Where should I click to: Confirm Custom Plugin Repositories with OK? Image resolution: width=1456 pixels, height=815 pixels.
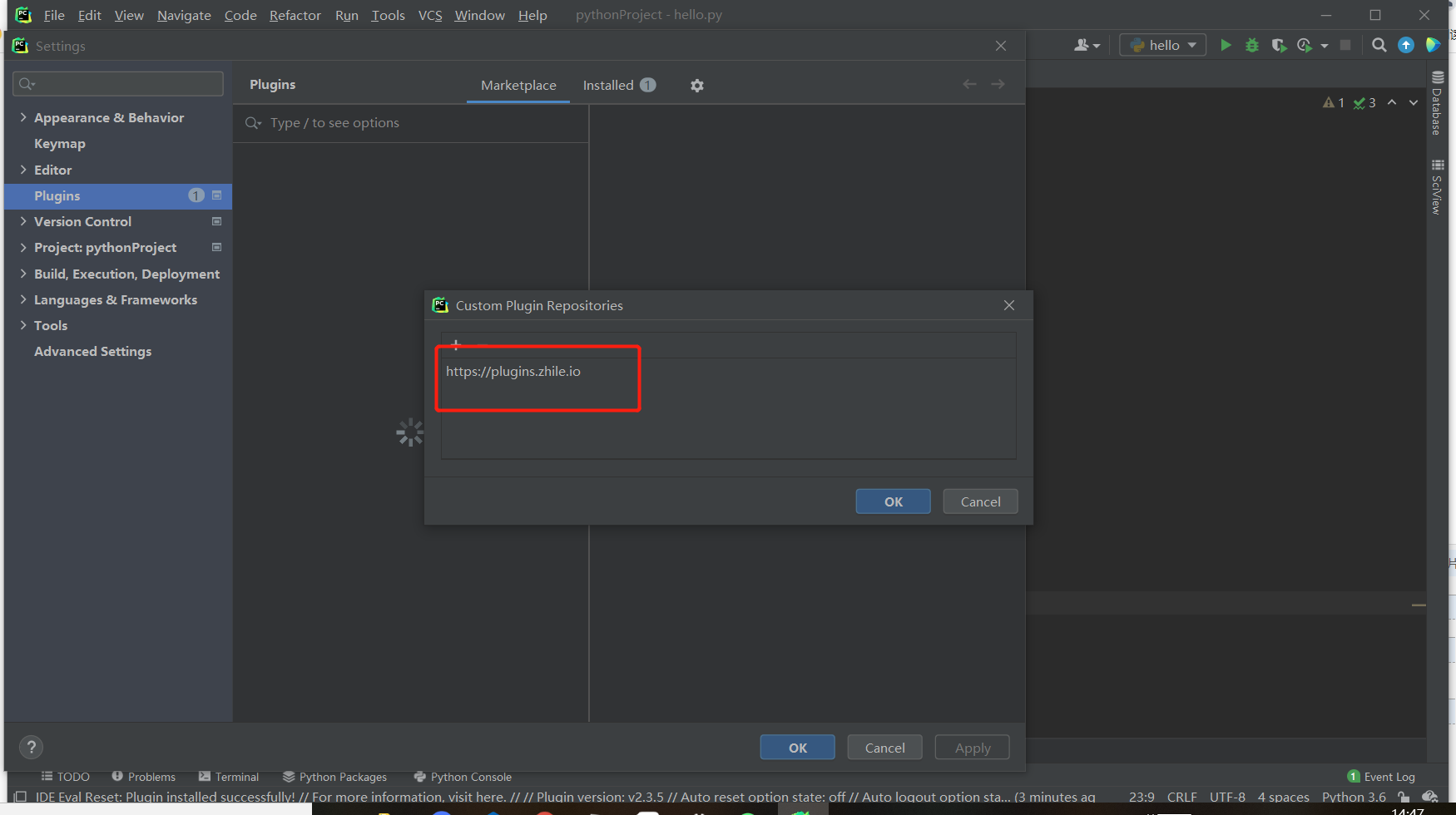pyautogui.click(x=893, y=501)
